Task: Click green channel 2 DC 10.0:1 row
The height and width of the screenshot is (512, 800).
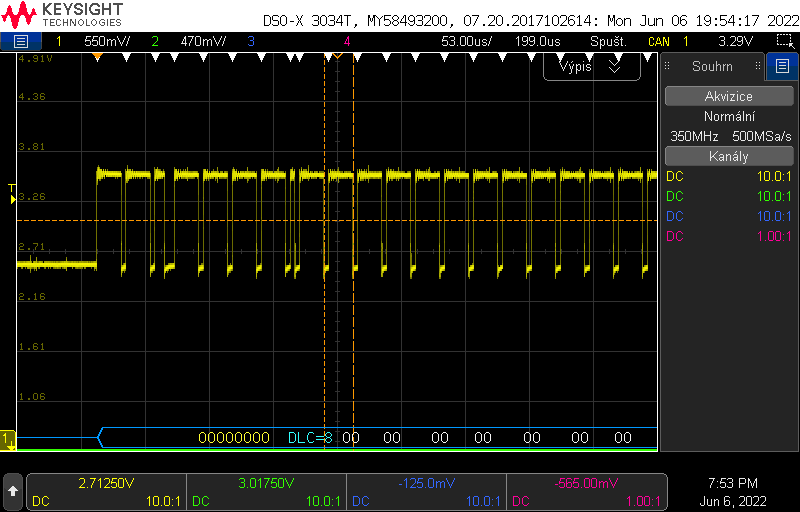Action: pyautogui.click(x=729, y=196)
